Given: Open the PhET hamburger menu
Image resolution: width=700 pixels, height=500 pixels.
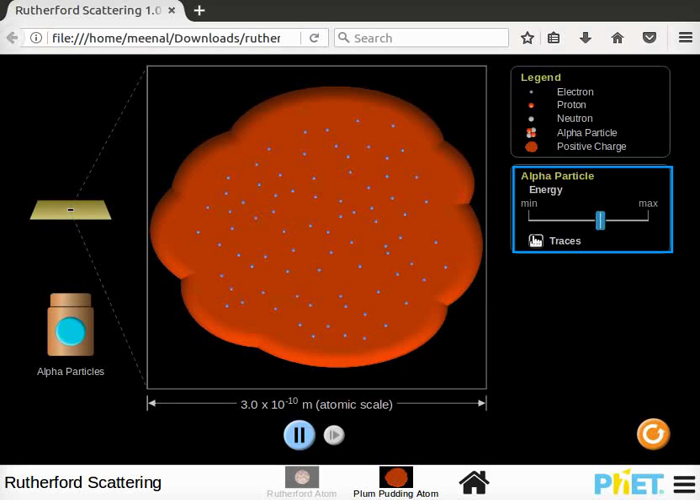Looking at the screenshot, I should pyautogui.click(x=683, y=483).
